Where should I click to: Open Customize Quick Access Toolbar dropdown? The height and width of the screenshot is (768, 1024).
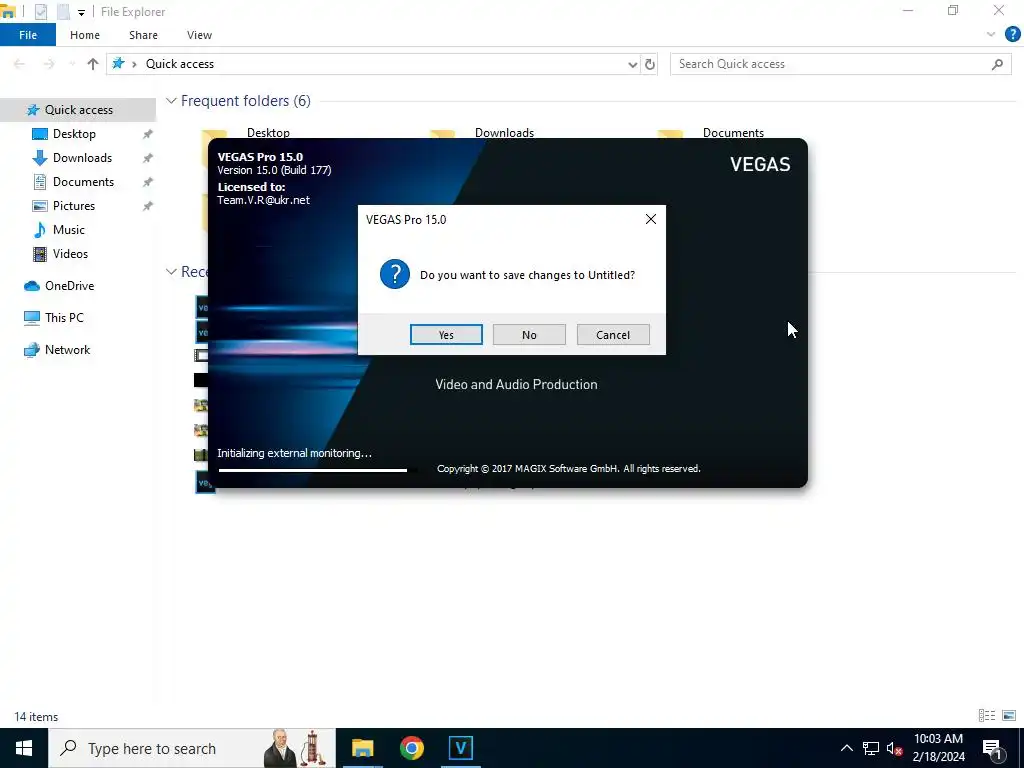click(81, 12)
